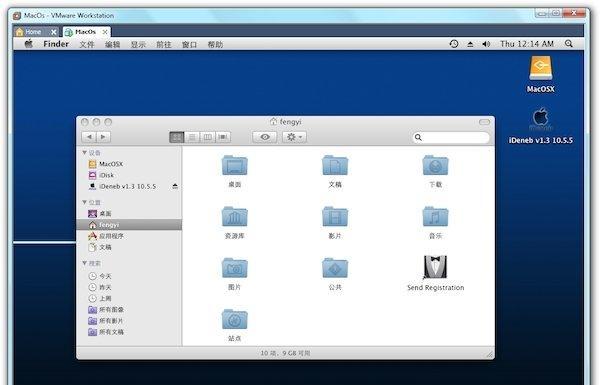Click the Time Machine menu bar icon
The height and width of the screenshot is (385, 600).
click(454, 44)
